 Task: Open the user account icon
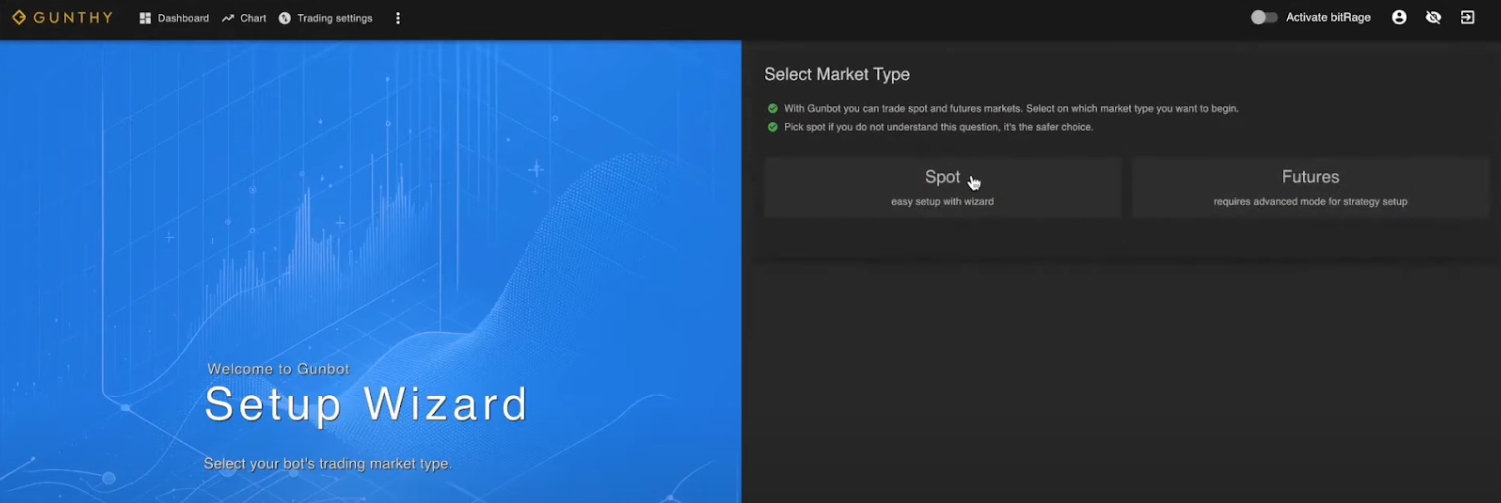click(x=1399, y=18)
